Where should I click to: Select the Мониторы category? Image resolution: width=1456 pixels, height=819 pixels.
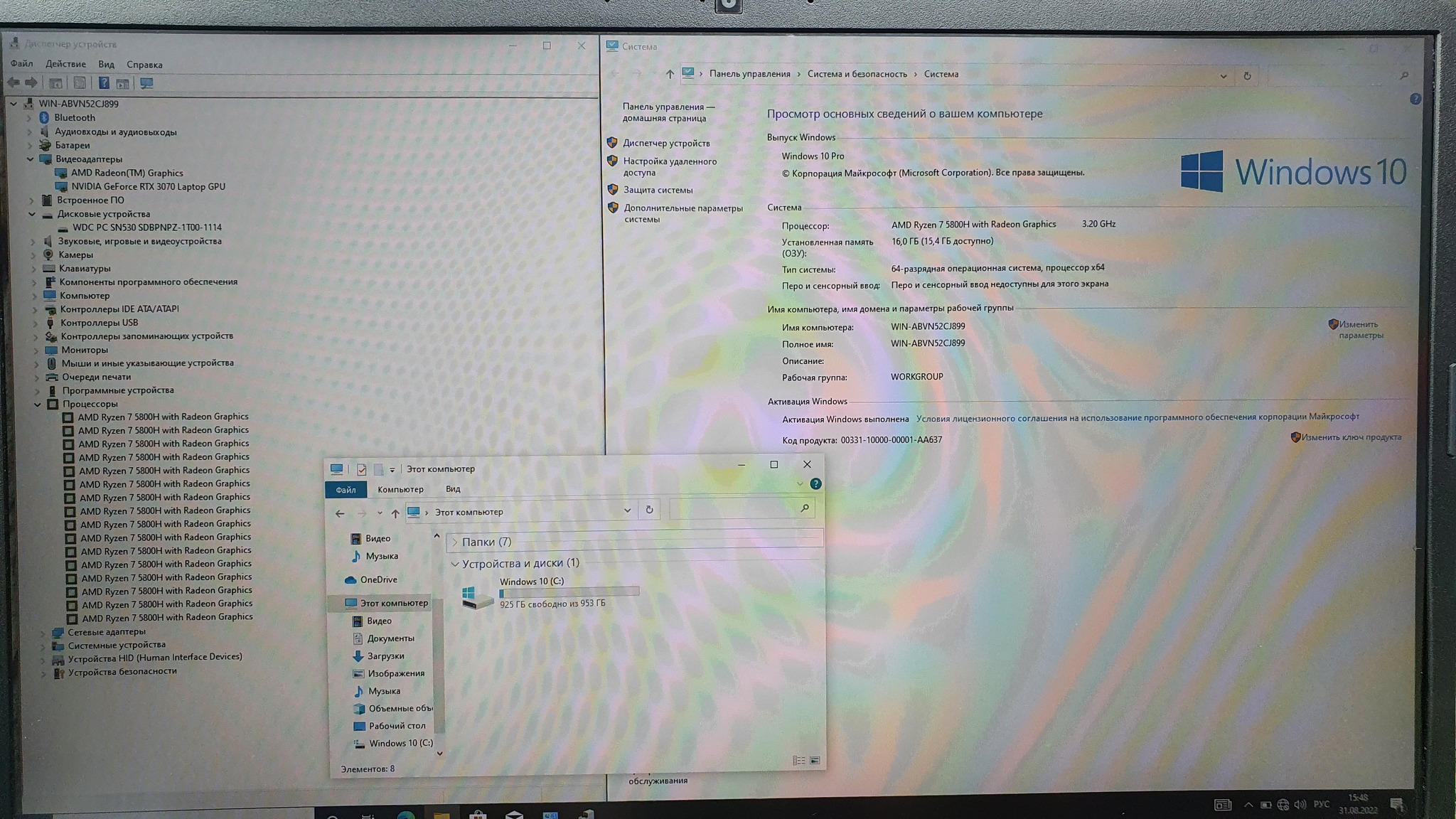(84, 350)
